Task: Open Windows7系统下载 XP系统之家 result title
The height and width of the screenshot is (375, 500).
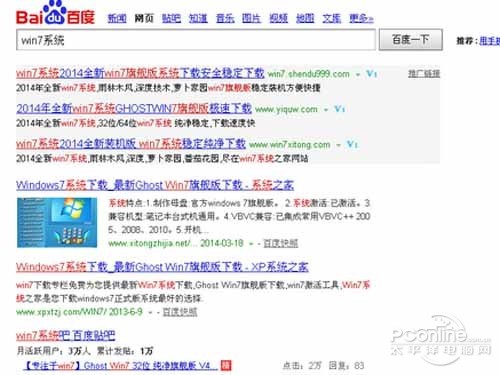Action: tap(162, 267)
